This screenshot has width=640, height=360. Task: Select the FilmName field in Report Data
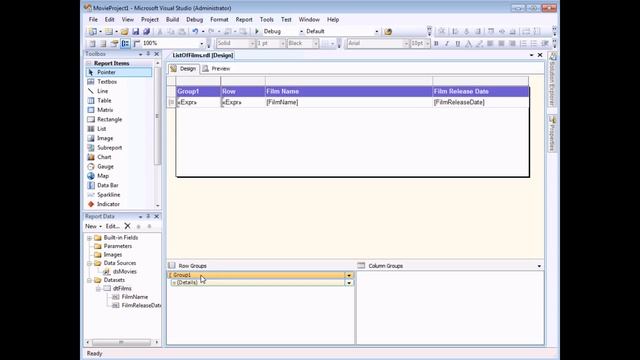click(134, 297)
